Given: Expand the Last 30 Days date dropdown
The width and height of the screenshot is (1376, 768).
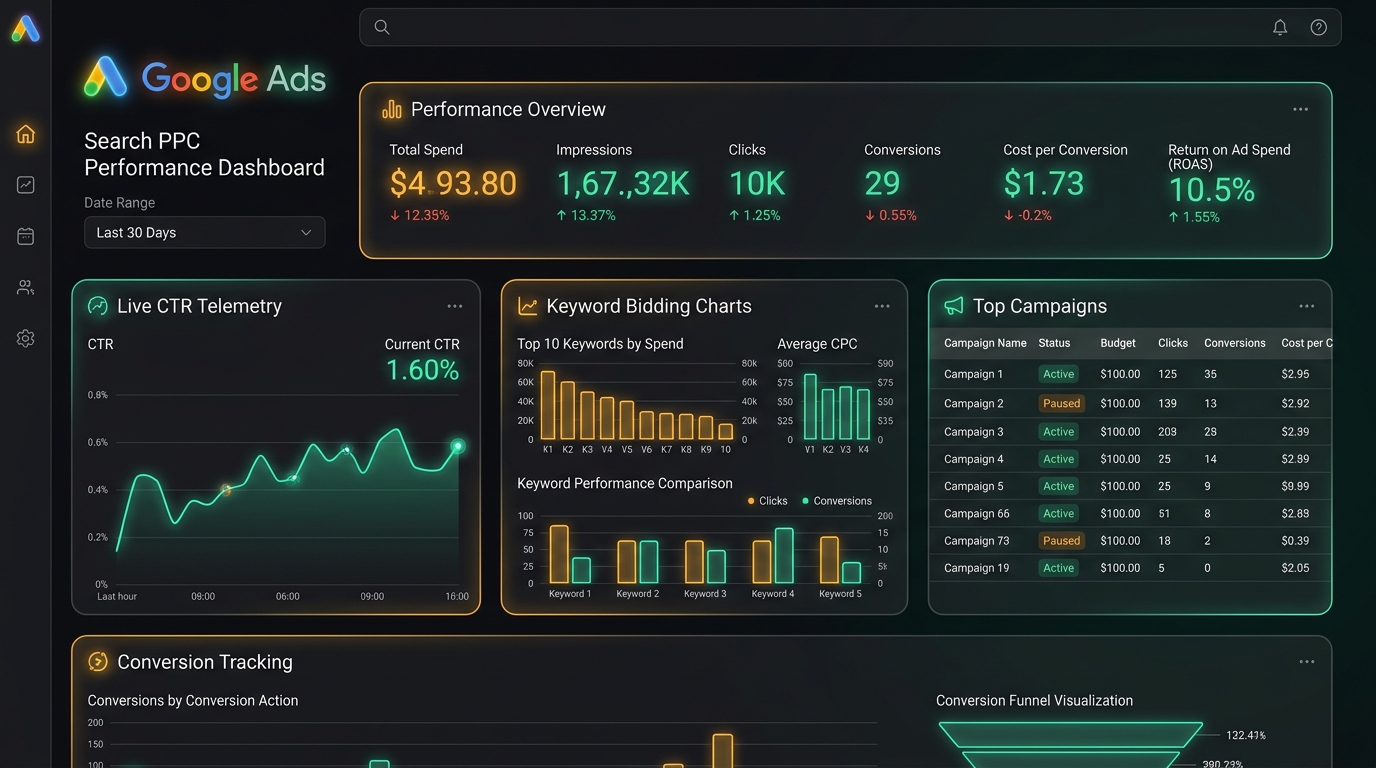Looking at the screenshot, I should coord(204,232).
